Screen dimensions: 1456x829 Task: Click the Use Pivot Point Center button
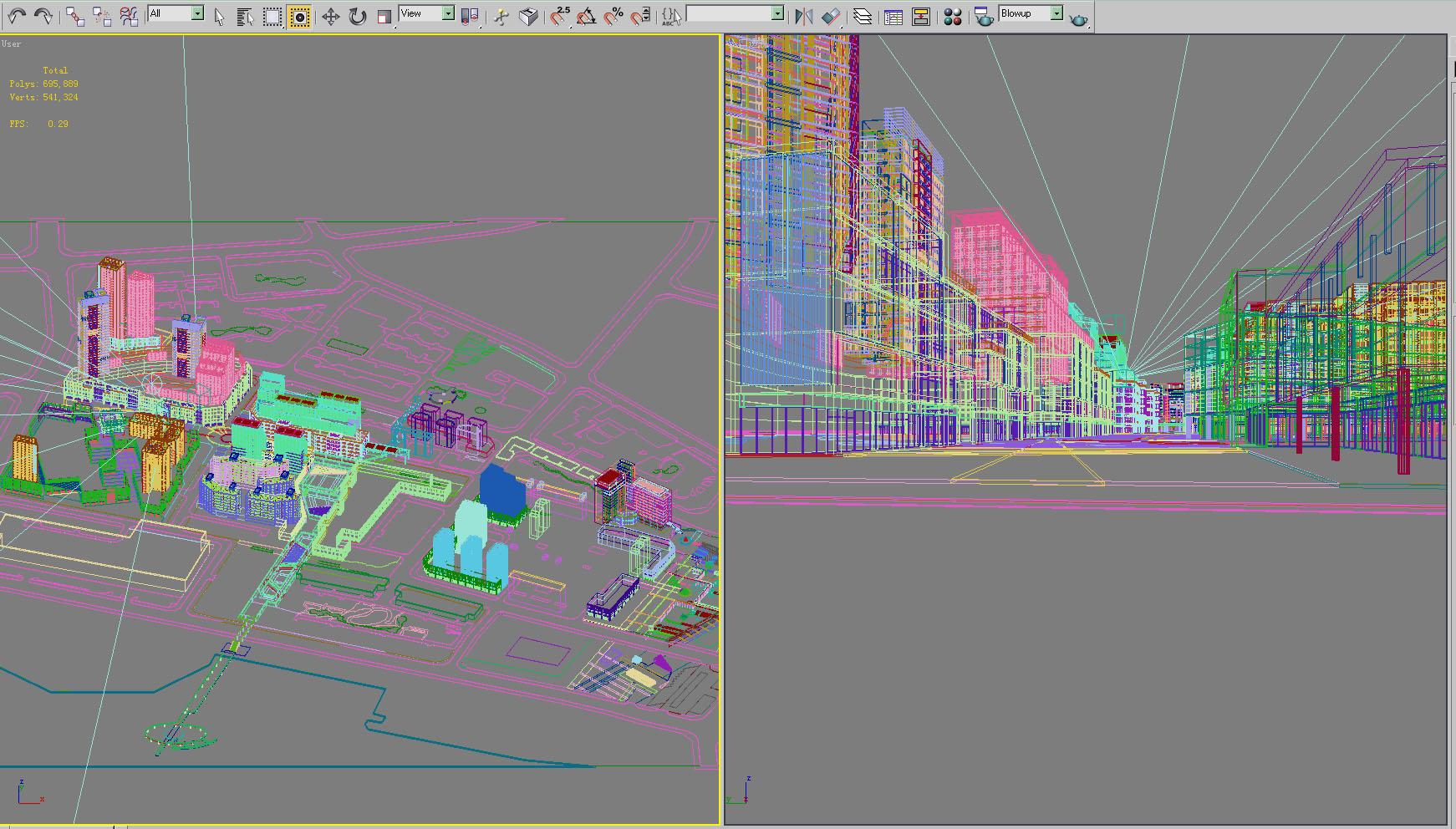tap(470, 16)
